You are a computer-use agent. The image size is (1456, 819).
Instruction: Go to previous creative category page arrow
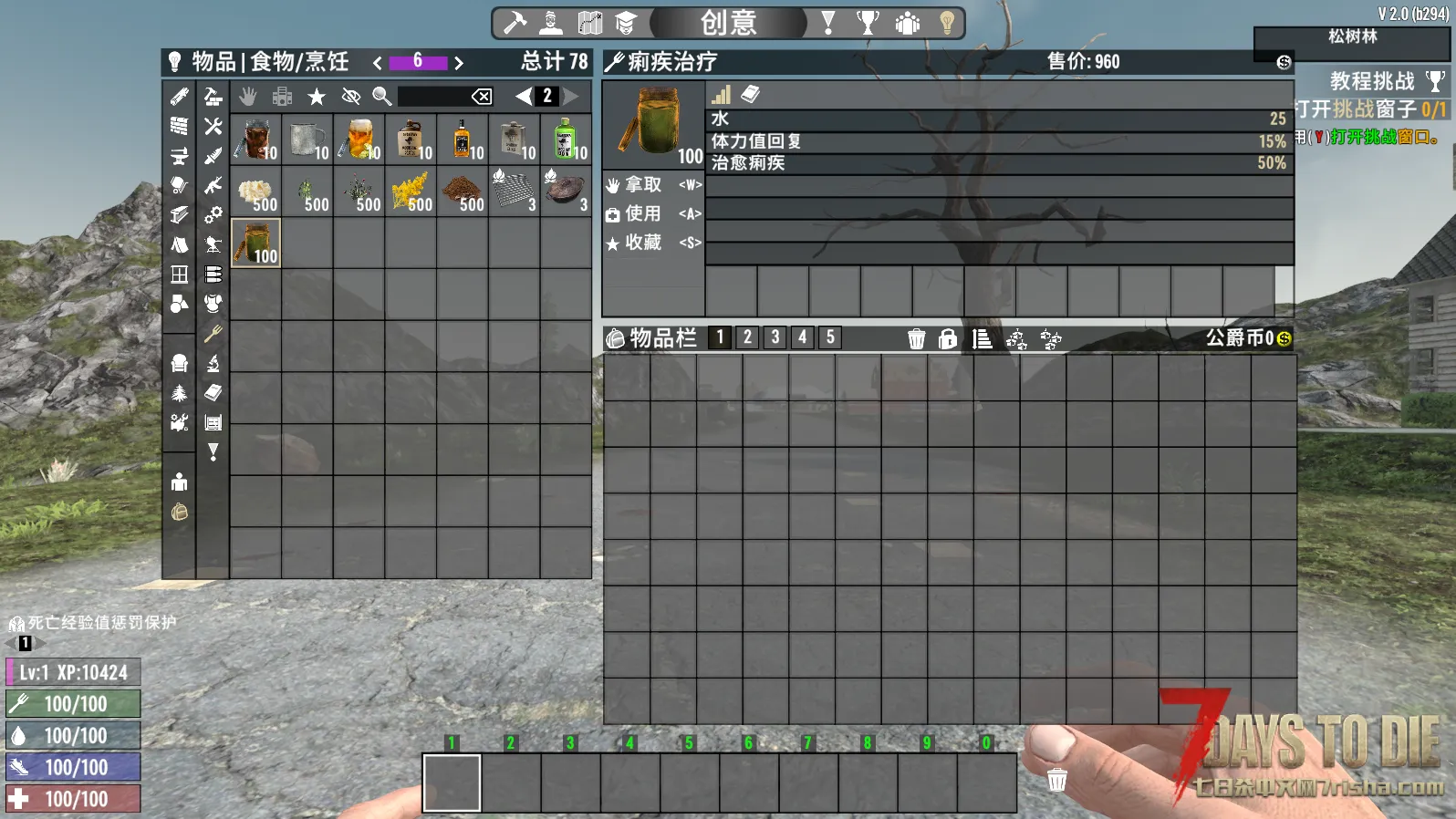pyautogui.click(x=378, y=63)
